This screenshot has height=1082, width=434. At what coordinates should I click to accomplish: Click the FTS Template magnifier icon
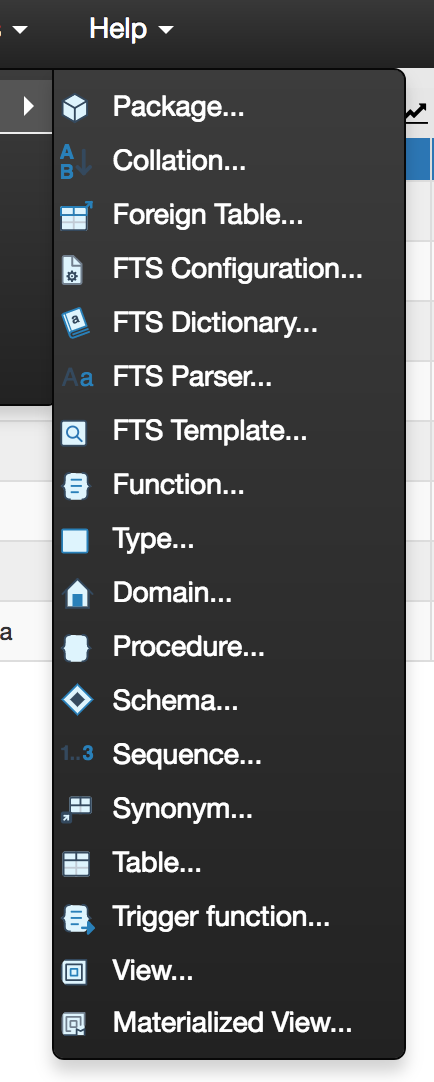coord(75,432)
